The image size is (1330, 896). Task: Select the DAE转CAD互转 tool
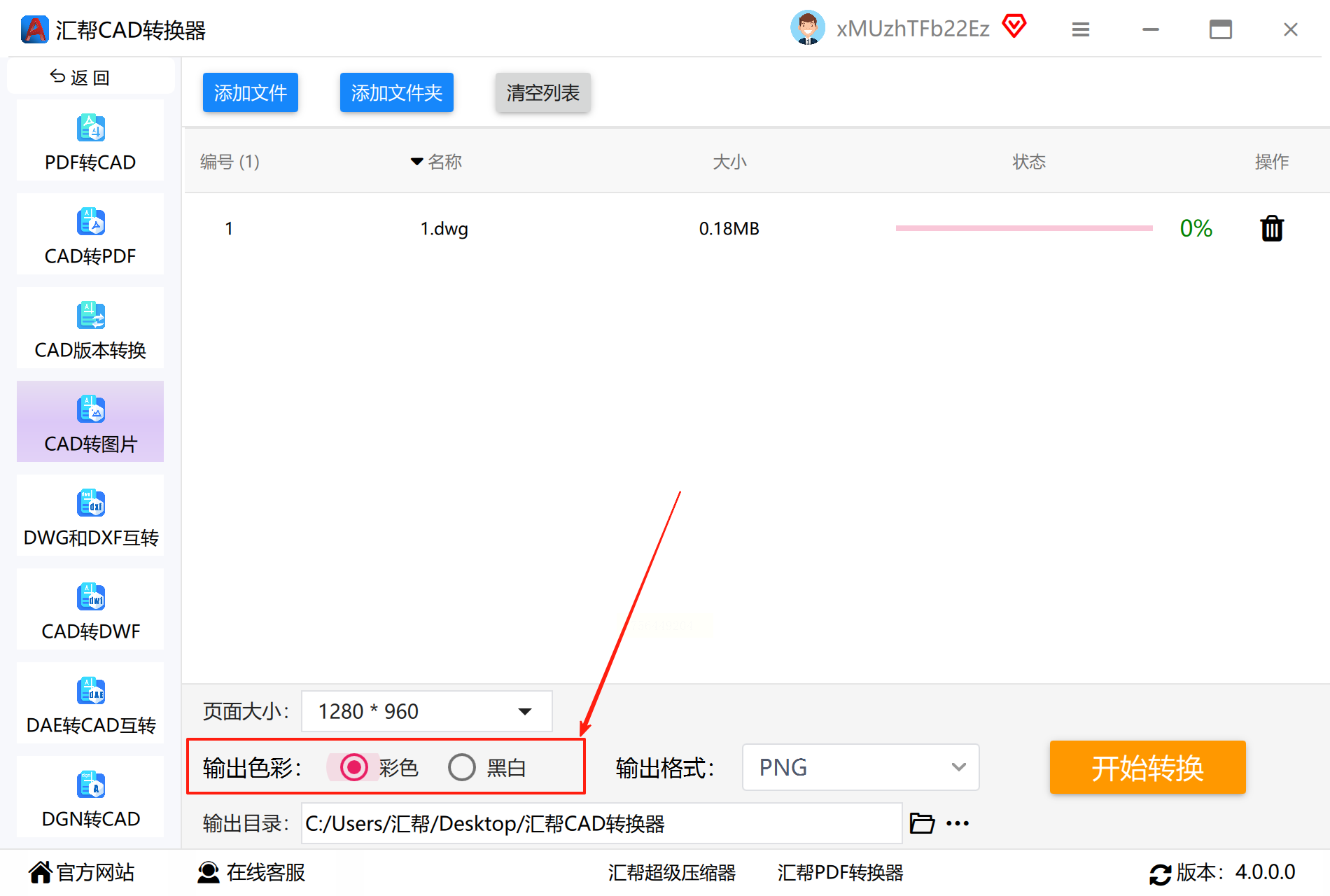(x=90, y=703)
